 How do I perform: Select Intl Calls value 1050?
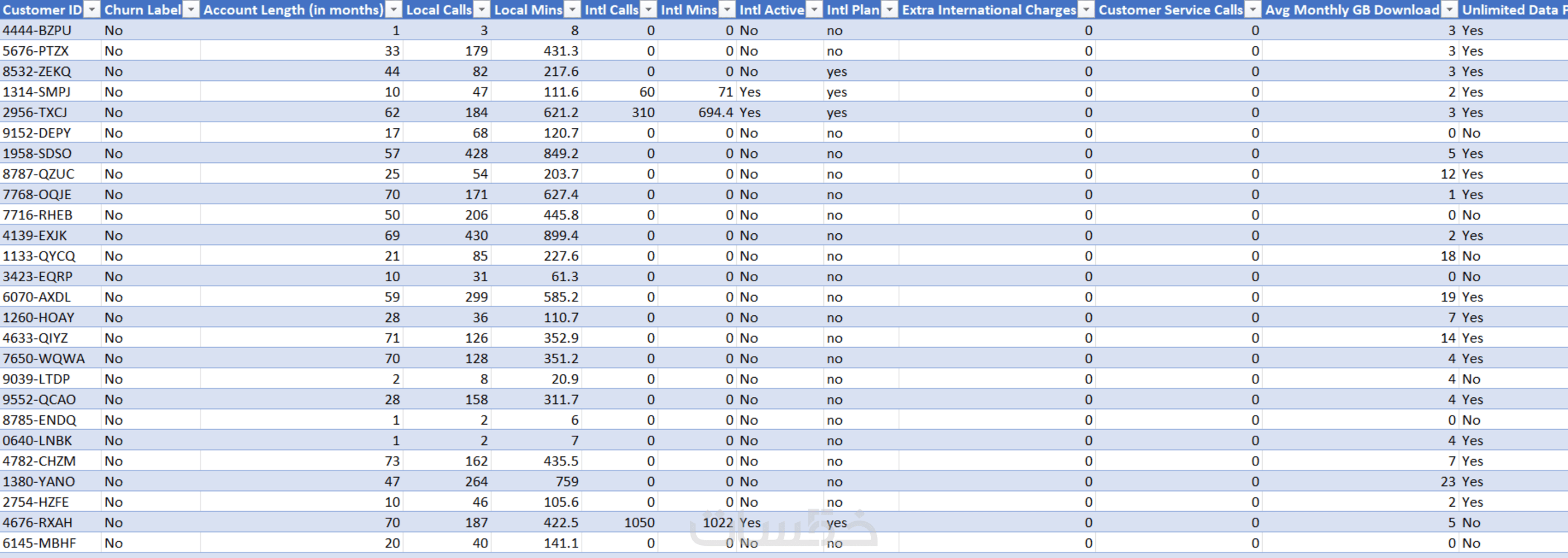(620, 522)
